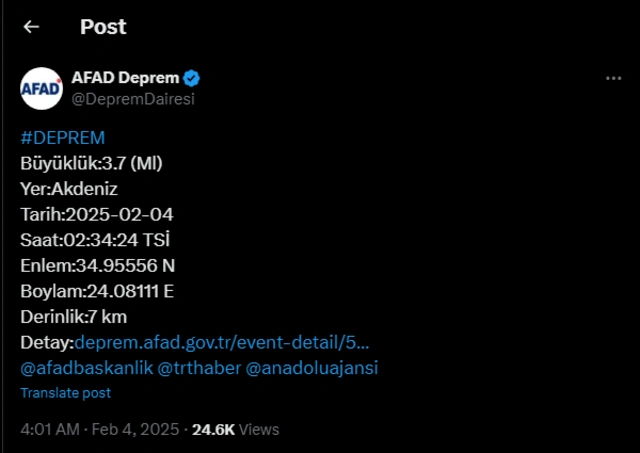
Task: Click the Post heading at top
Action: point(103,27)
